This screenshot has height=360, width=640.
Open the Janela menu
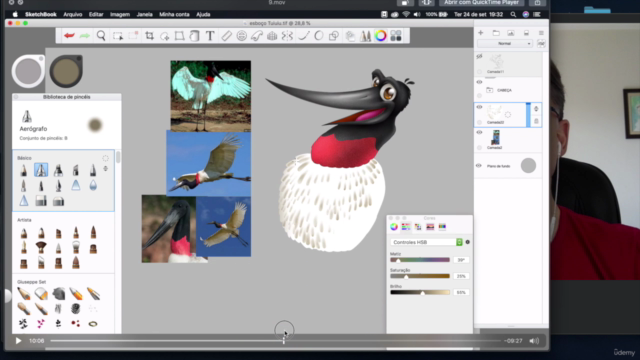click(144, 14)
